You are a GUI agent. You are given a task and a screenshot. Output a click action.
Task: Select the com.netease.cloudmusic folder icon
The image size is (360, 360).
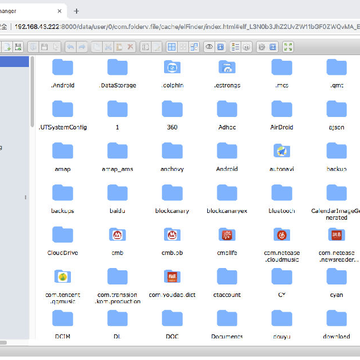pyautogui.click(x=282, y=234)
